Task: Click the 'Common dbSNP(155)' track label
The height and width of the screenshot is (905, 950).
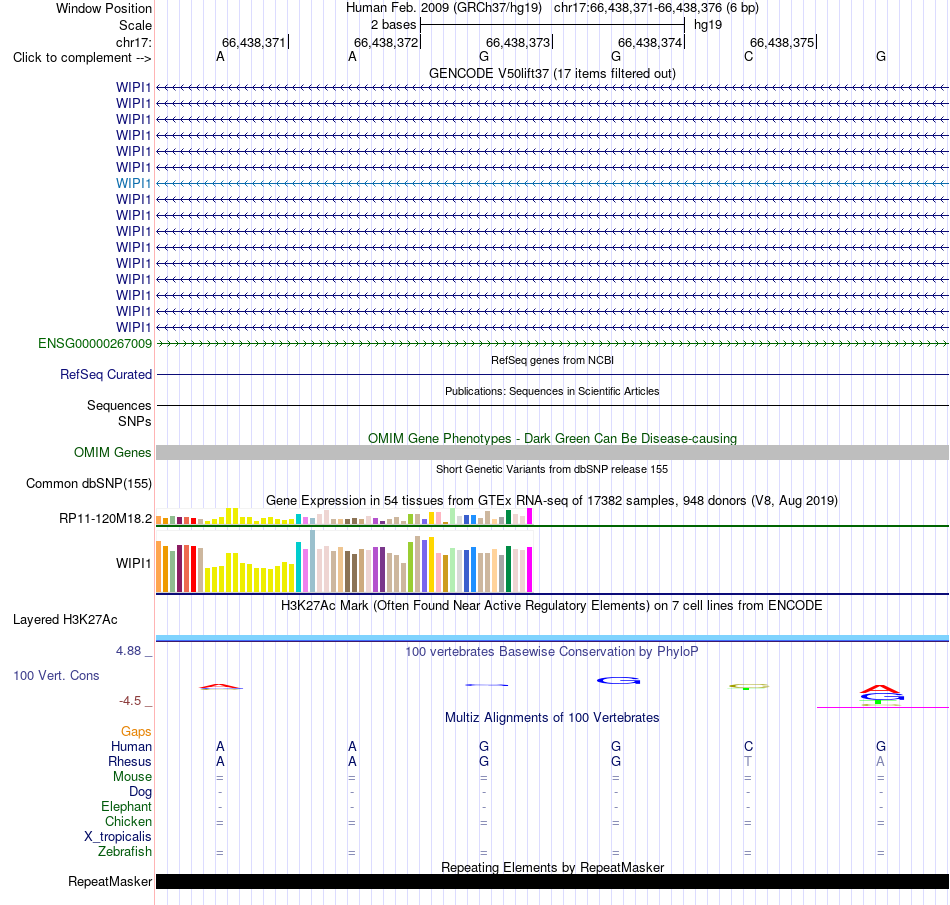Action: [88, 483]
